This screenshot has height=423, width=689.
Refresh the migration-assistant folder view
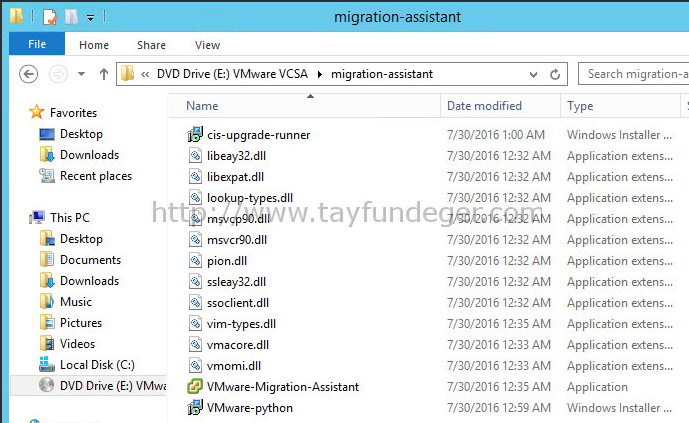[x=555, y=74]
